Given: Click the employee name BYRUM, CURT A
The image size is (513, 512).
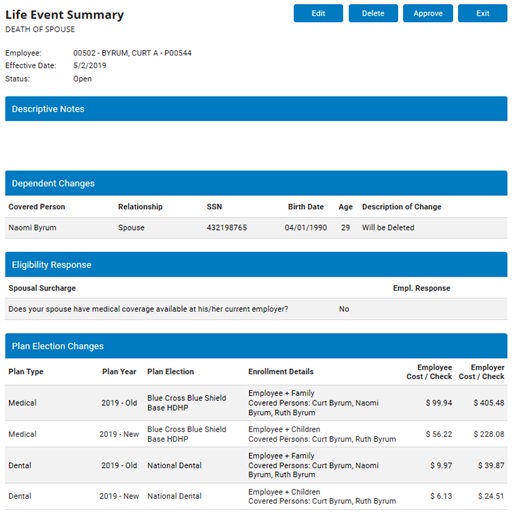Looking at the screenshot, I should (130, 53).
